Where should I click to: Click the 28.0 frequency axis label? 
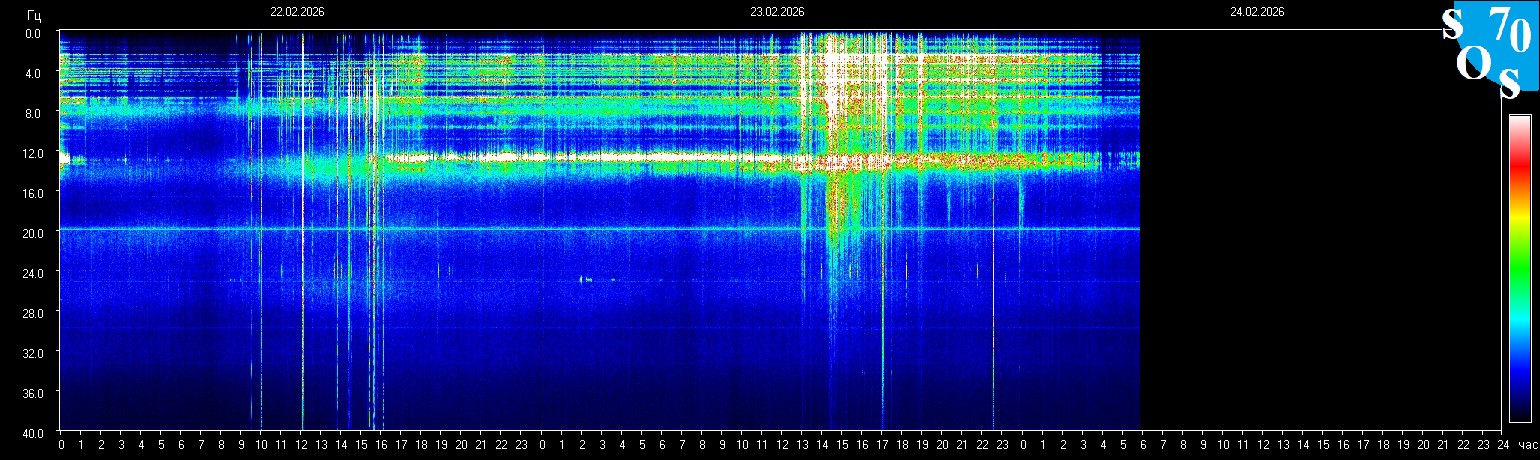31,313
